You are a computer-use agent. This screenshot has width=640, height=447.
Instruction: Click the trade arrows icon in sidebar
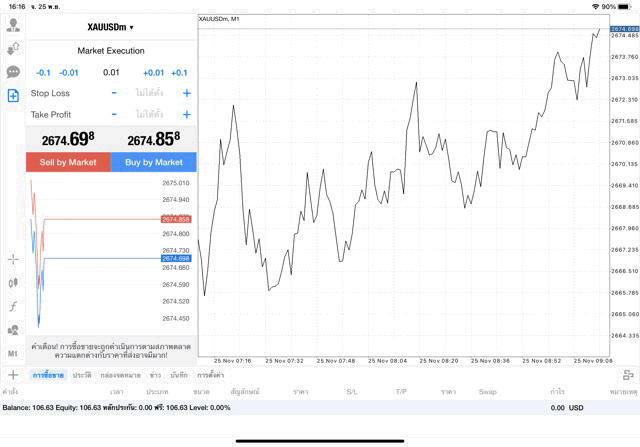(x=13, y=48)
